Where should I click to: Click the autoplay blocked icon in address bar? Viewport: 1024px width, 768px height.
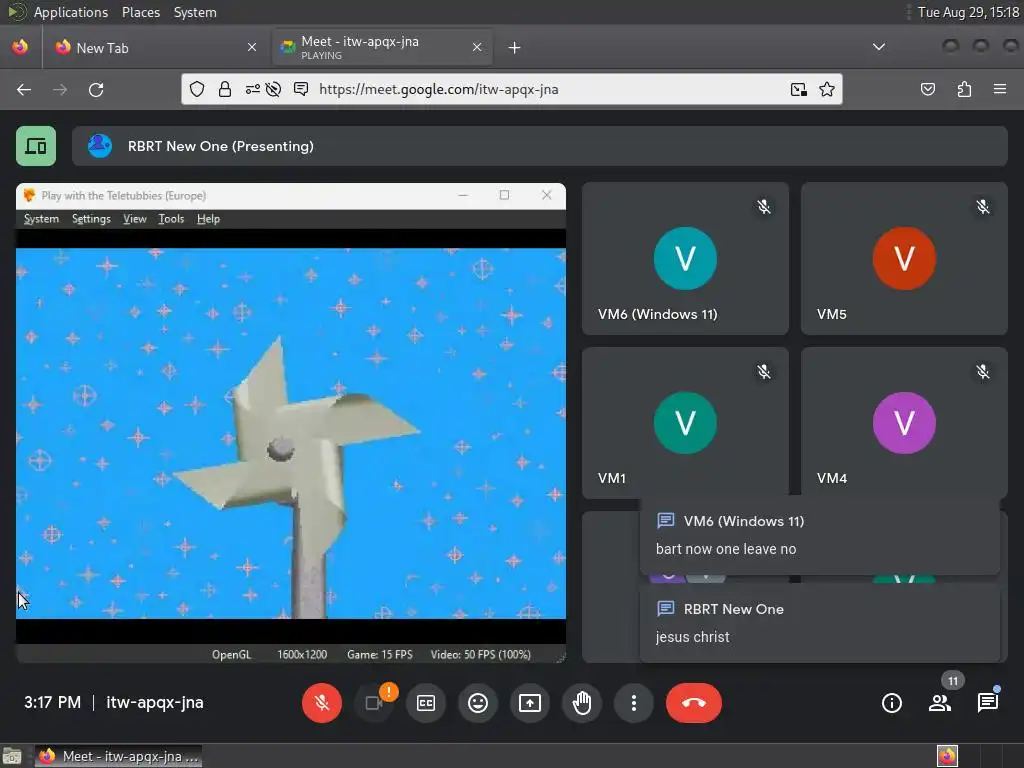pyautogui.click(x=274, y=89)
